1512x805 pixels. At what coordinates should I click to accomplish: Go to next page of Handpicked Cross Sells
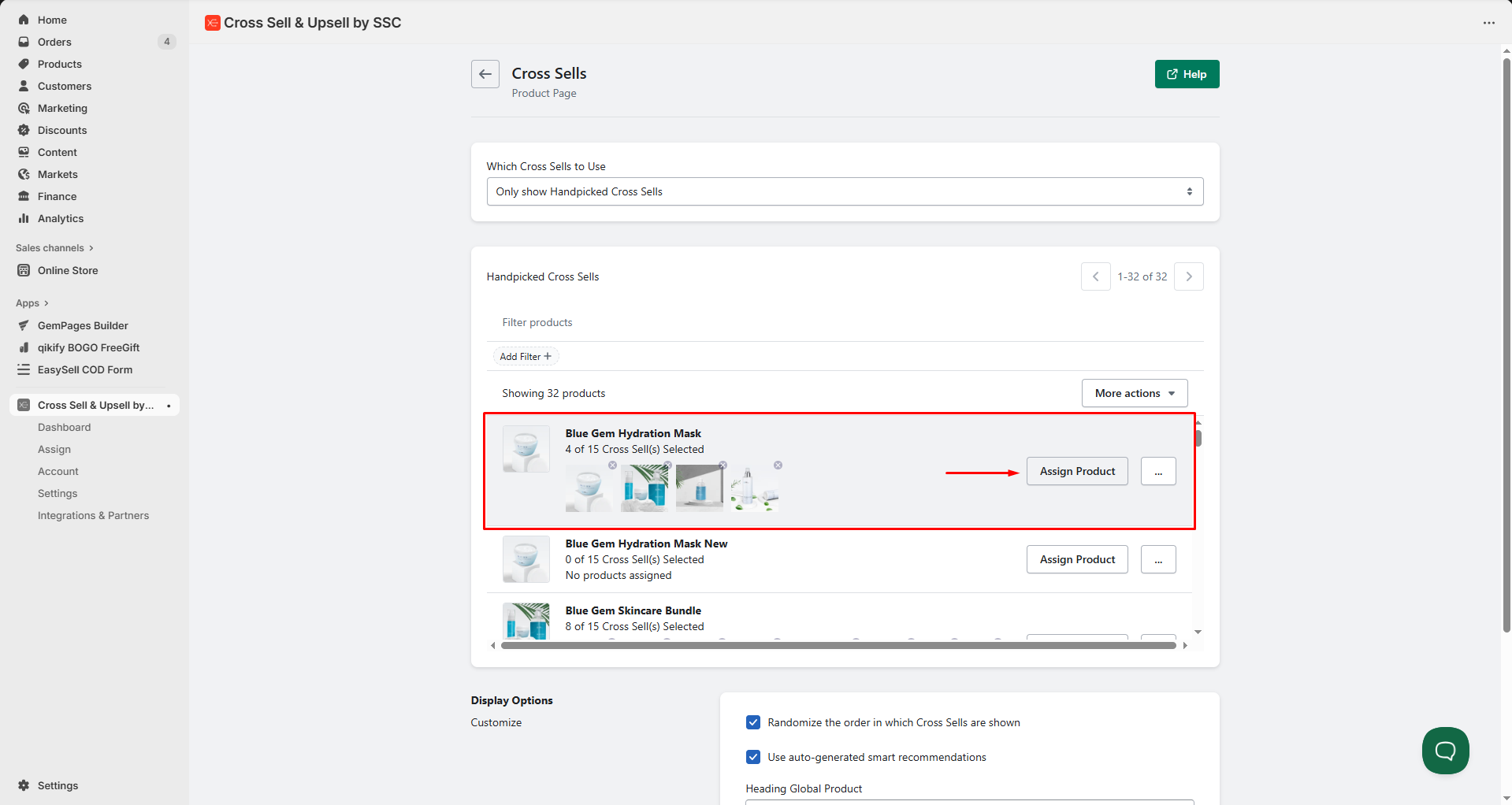coord(1188,276)
